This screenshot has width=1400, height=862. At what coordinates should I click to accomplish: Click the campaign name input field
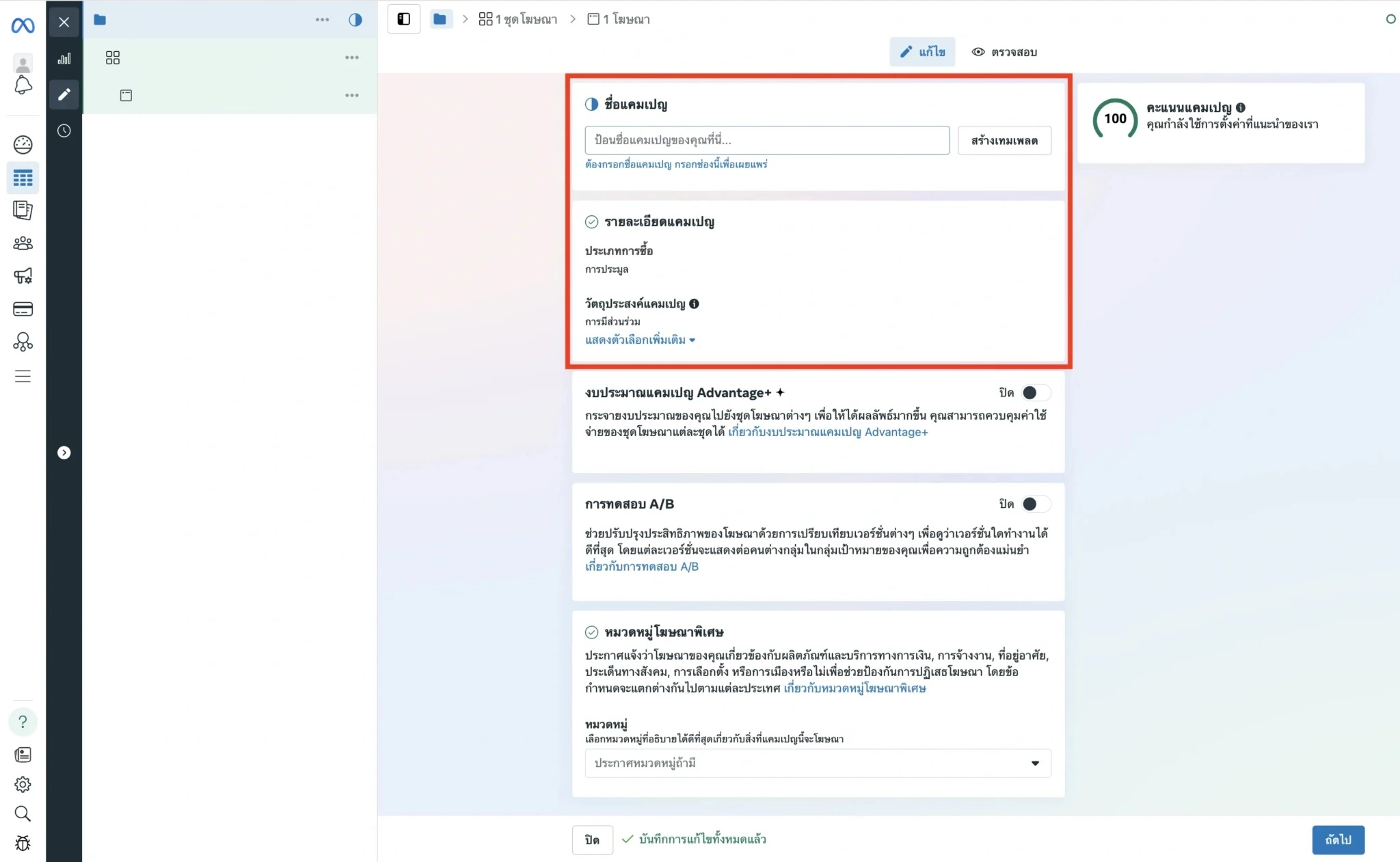pyautogui.click(x=766, y=140)
